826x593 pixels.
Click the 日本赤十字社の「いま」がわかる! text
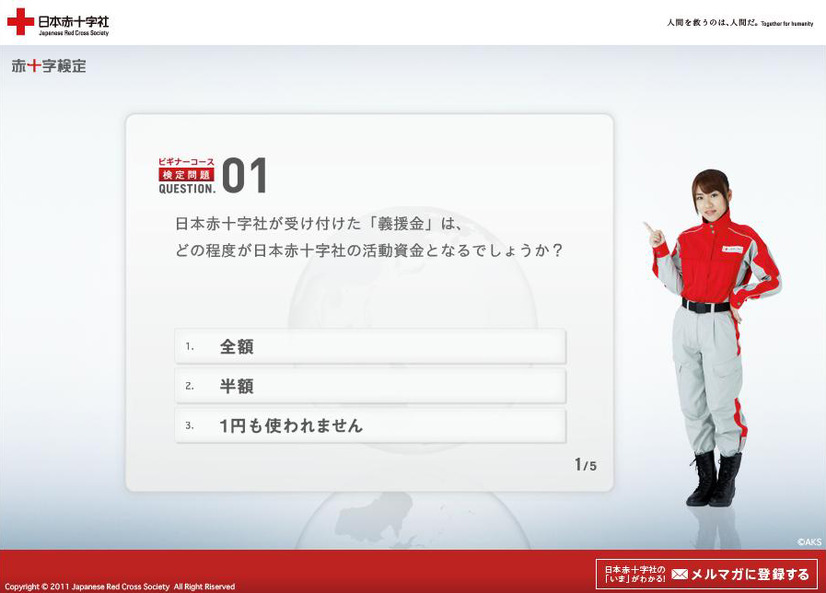click(x=634, y=574)
